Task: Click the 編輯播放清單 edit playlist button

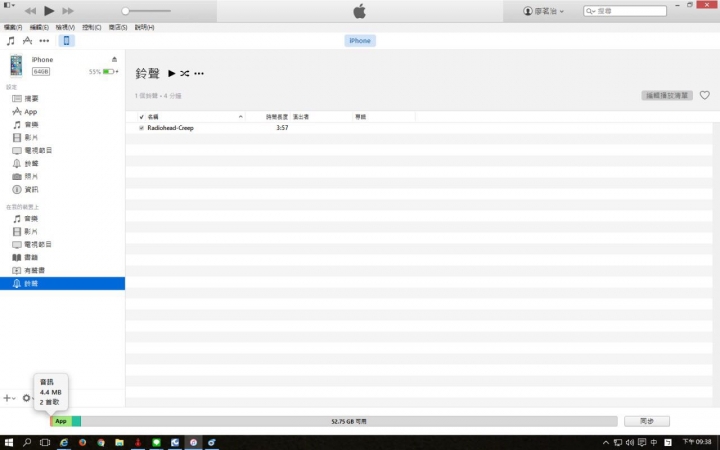Action: 667,96
